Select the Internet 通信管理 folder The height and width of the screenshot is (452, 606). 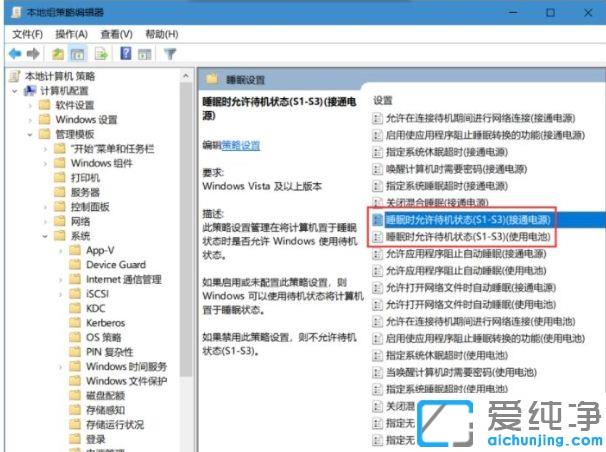(124, 279)
